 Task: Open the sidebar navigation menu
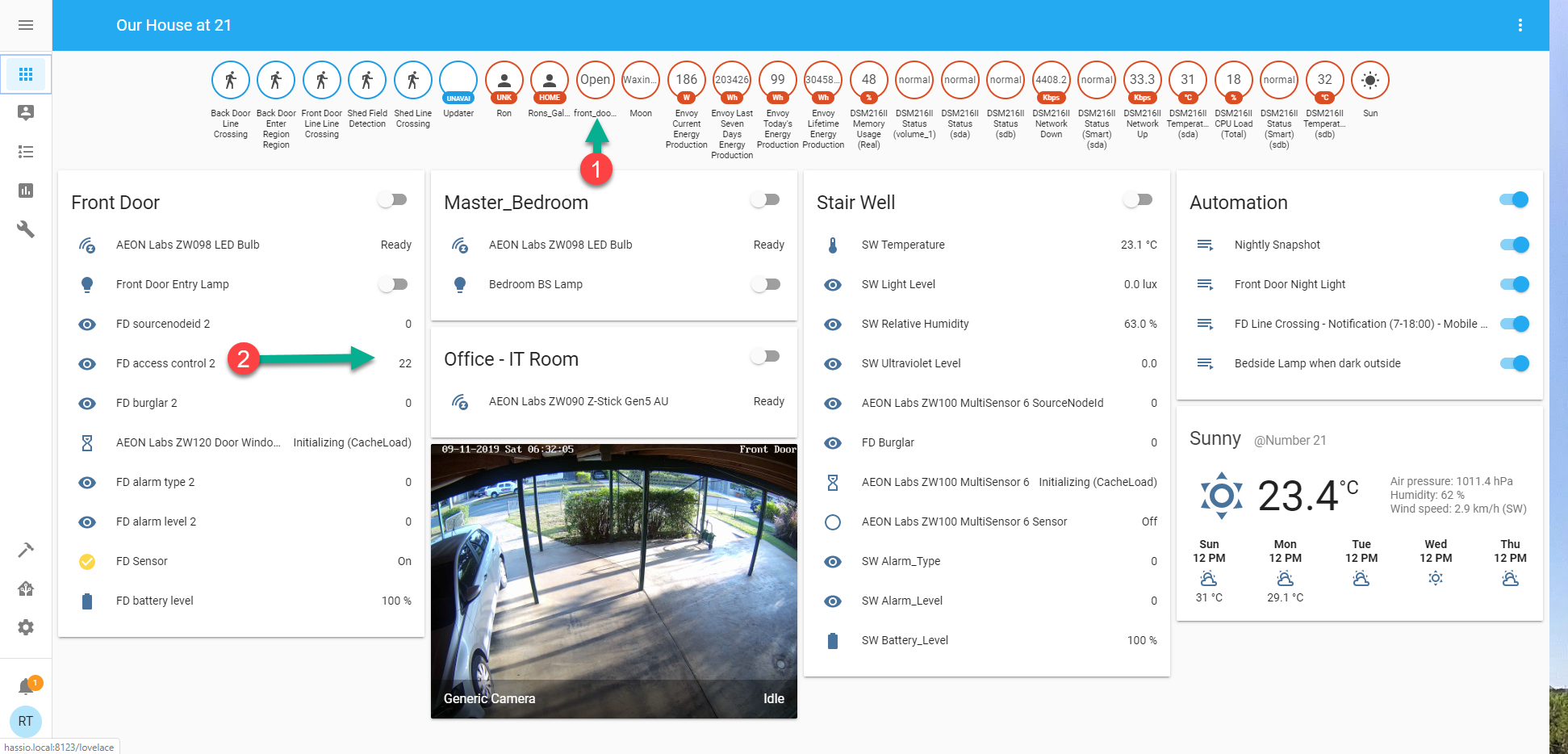tap(26, 25)
